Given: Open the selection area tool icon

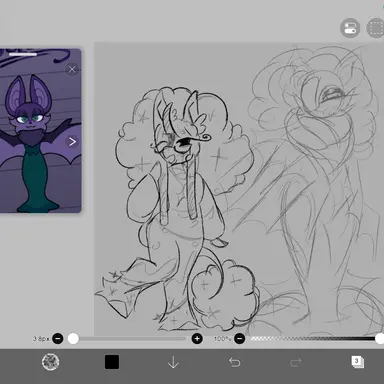Looking at the screenshot, I should click(x=376, y=28).
